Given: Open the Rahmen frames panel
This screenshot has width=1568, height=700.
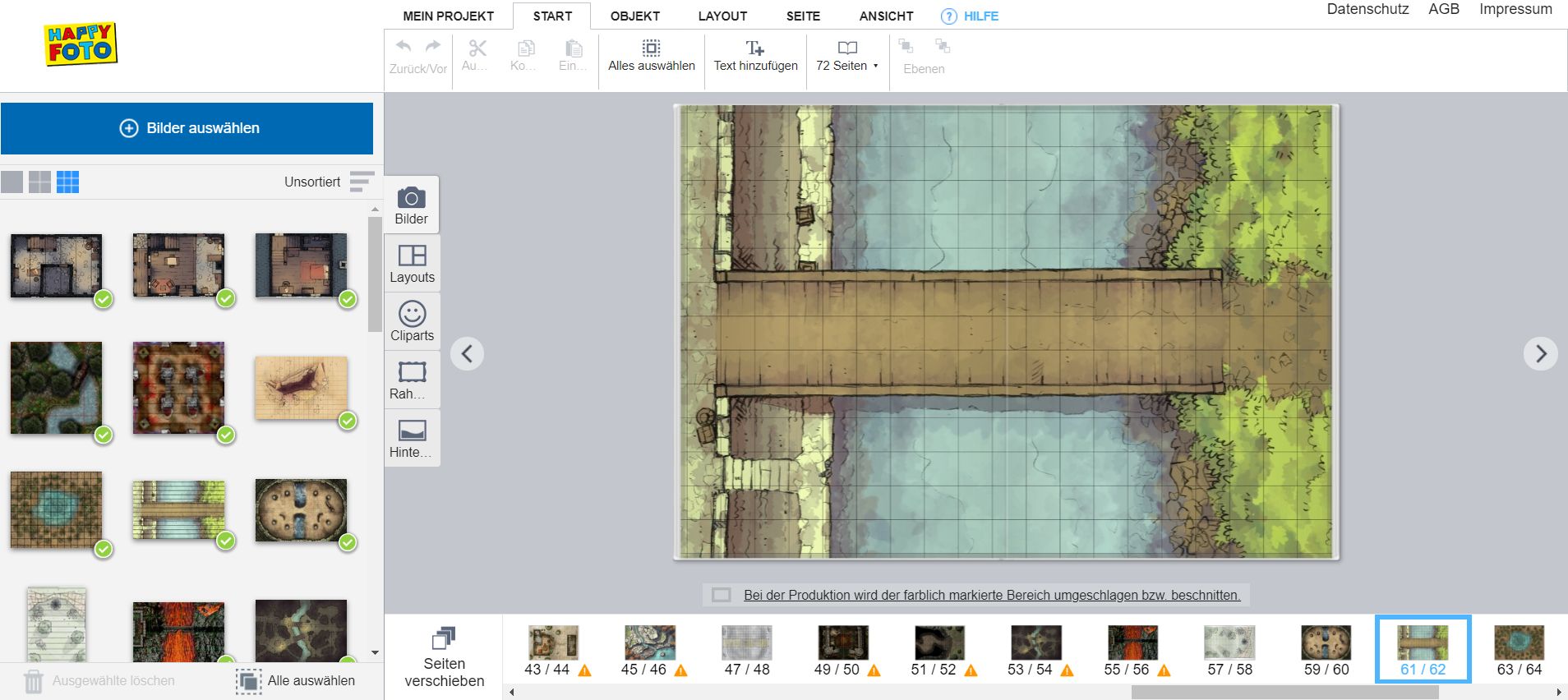Looking at the screenshot, I should [x=412, y=380].
